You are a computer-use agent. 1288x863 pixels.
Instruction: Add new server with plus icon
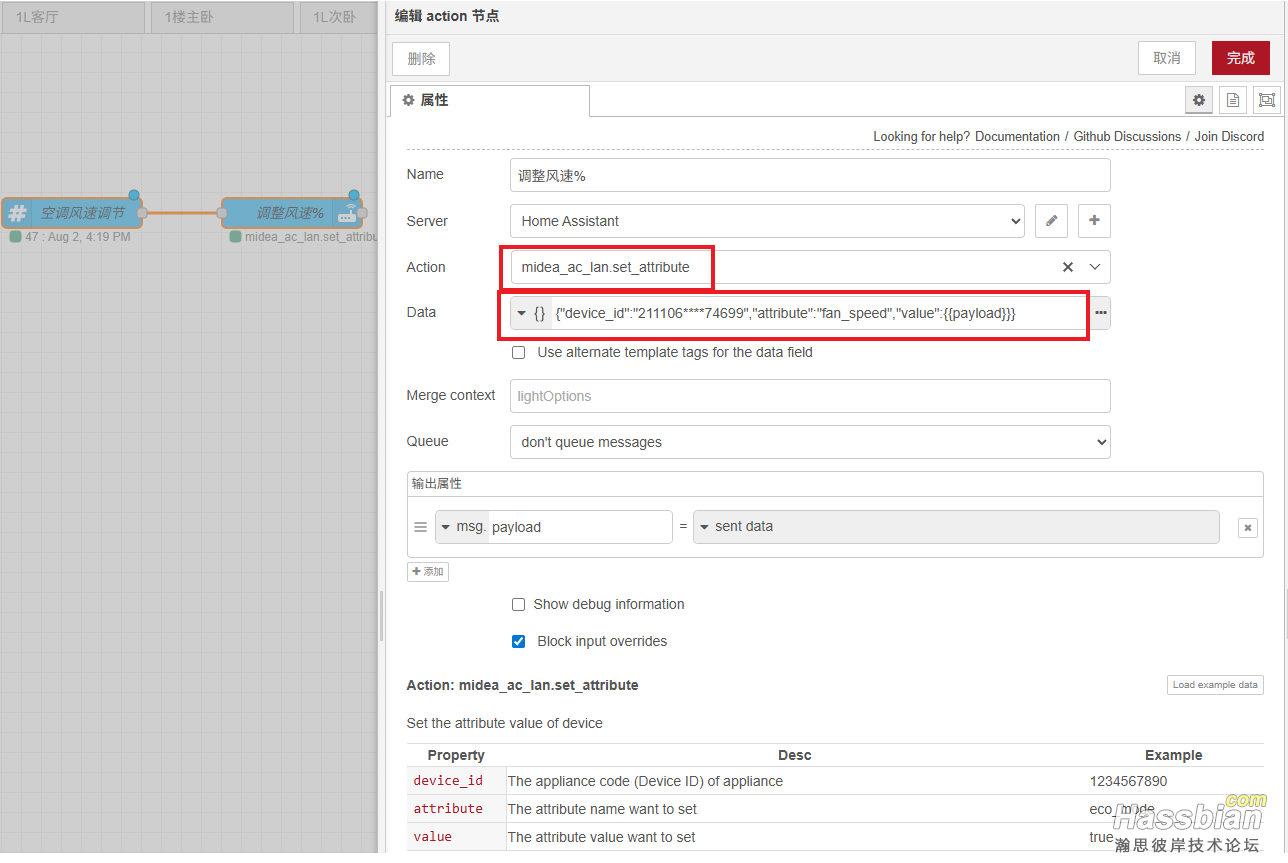(1094, 221)
